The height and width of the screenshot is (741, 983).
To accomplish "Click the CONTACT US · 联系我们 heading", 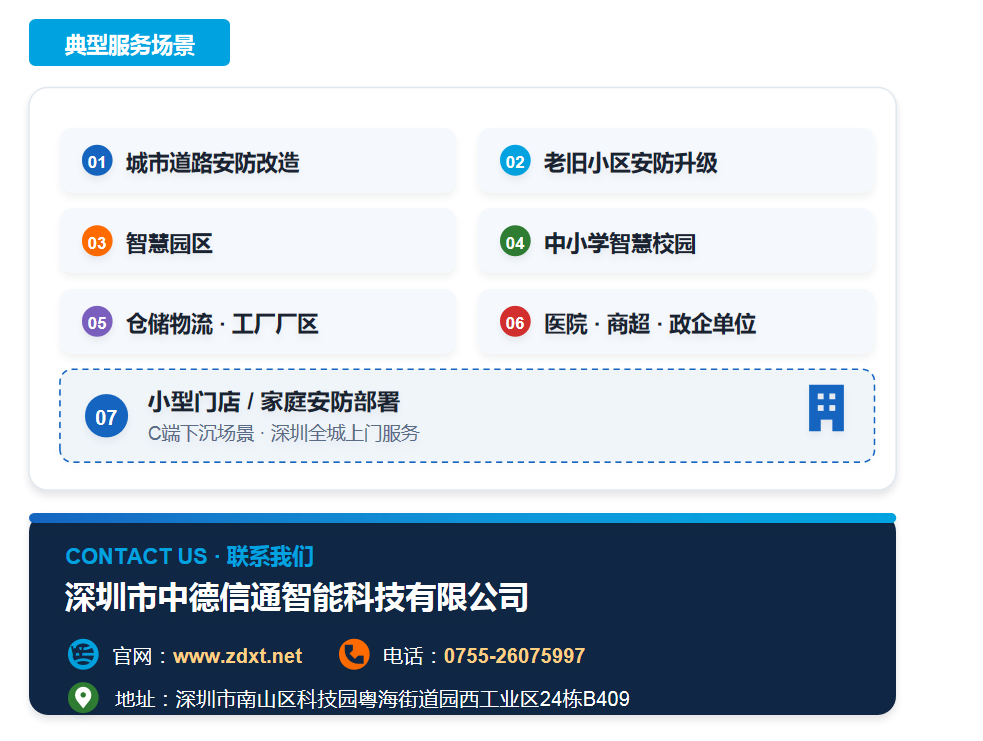I will [x=190, y=556].
